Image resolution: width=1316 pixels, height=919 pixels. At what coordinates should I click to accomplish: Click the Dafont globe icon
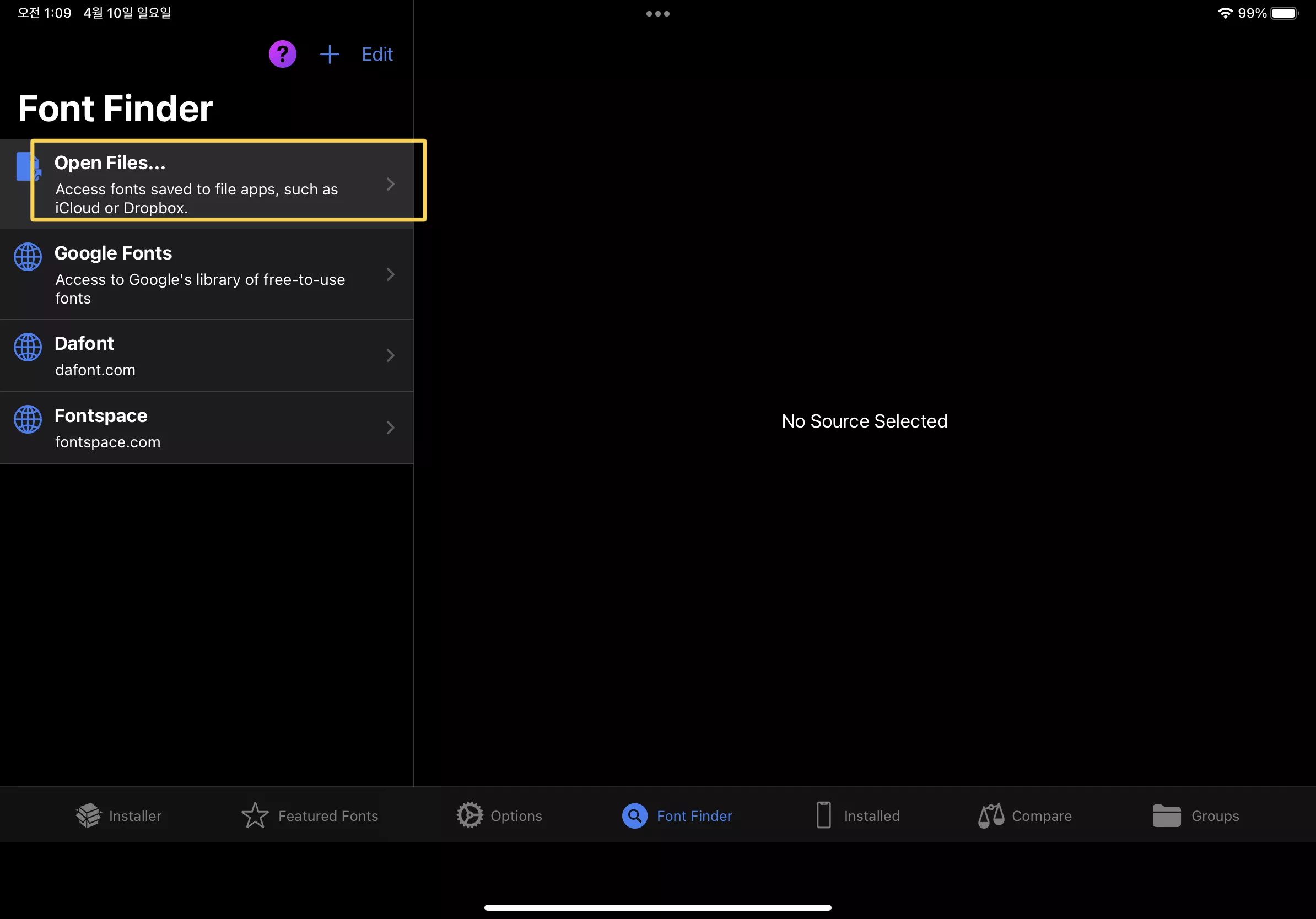(x=28, y=347)
